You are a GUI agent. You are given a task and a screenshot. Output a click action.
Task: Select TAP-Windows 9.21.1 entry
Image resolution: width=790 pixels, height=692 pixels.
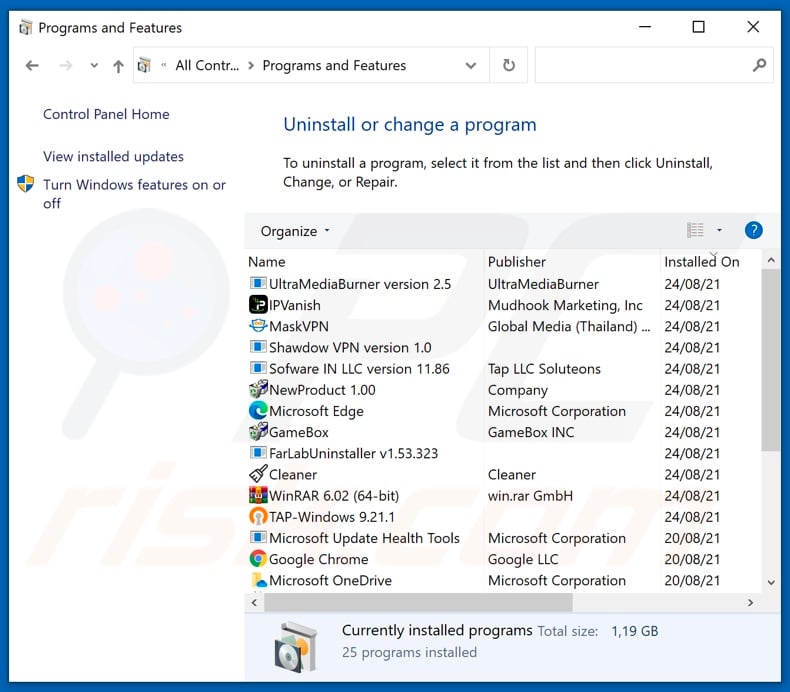pos(332,517)
